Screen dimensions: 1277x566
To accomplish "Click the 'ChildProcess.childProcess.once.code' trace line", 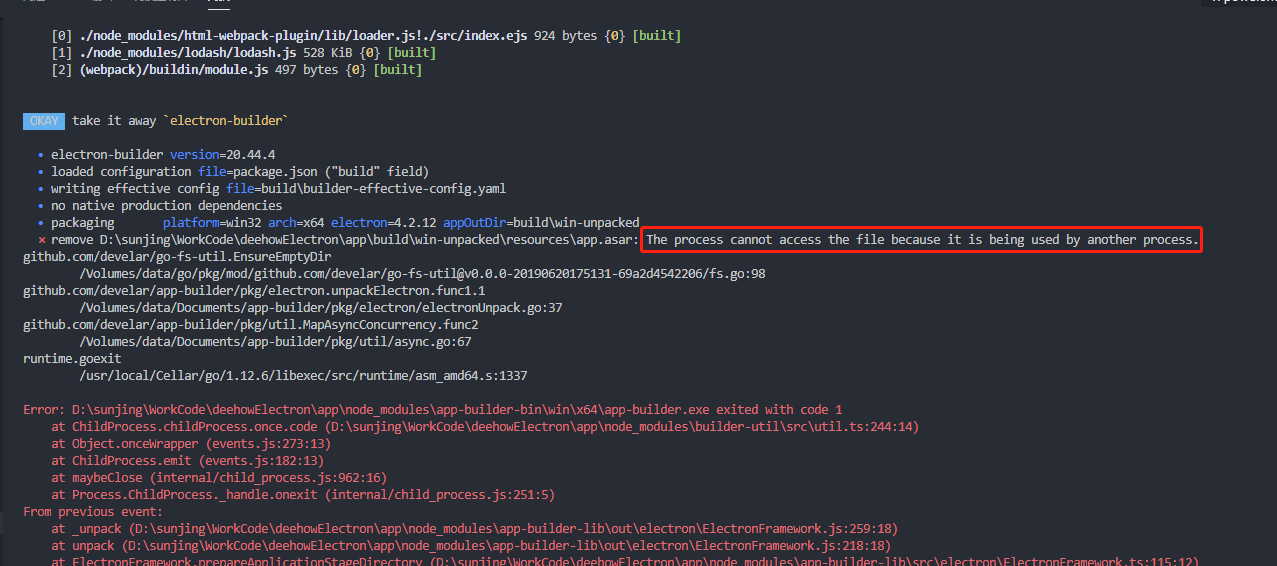I will click(x=485, y=427).
